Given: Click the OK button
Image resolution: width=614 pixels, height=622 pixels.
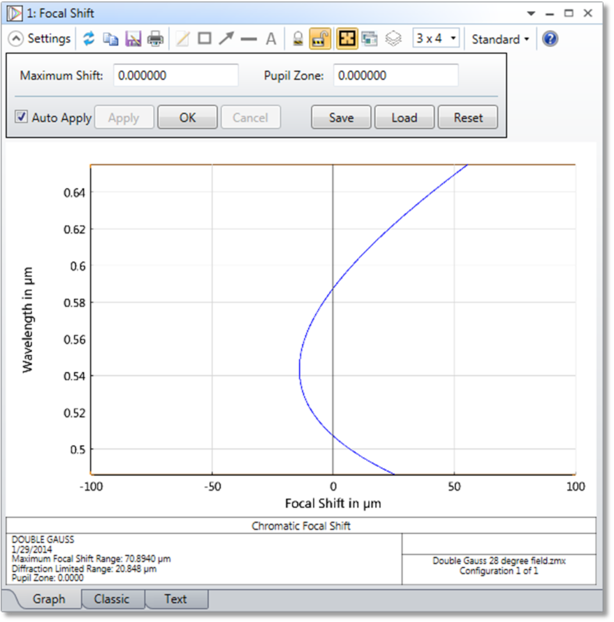Looking at the screenshot, I should coord(187,117).
